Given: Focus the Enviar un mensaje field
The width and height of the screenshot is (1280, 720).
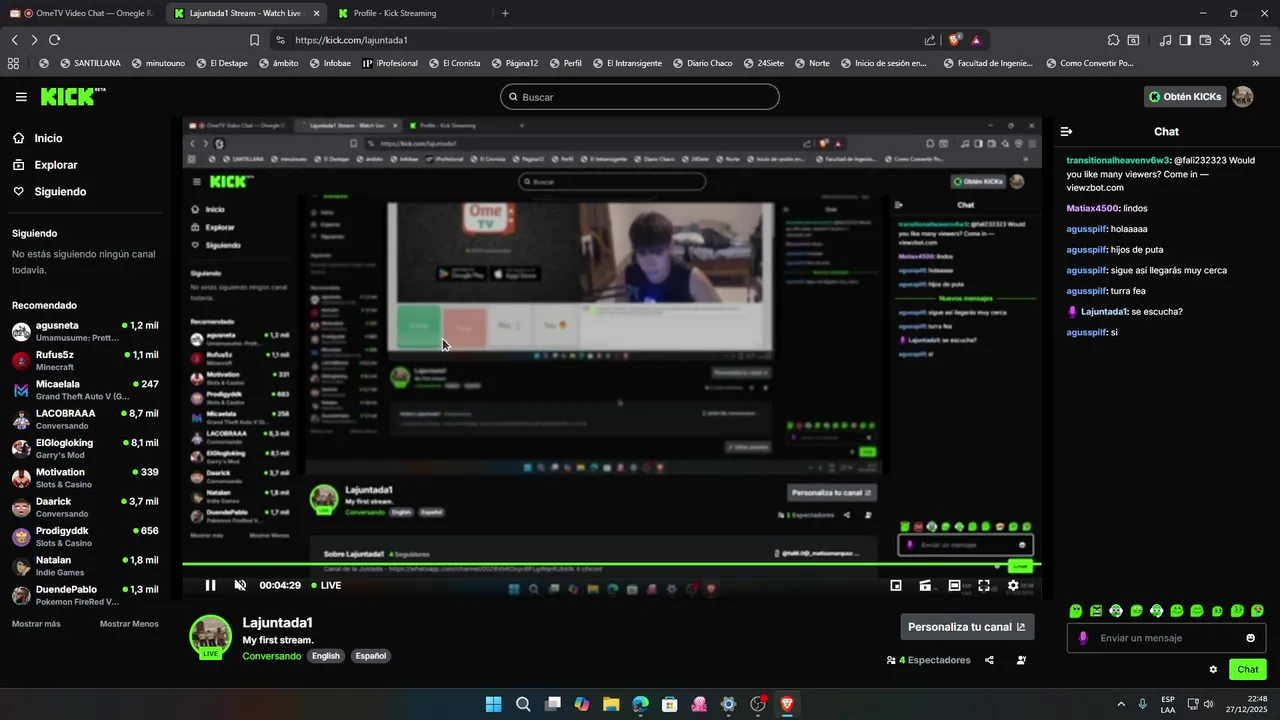Looking at the screenshot, I should (x=1165, y=638).
